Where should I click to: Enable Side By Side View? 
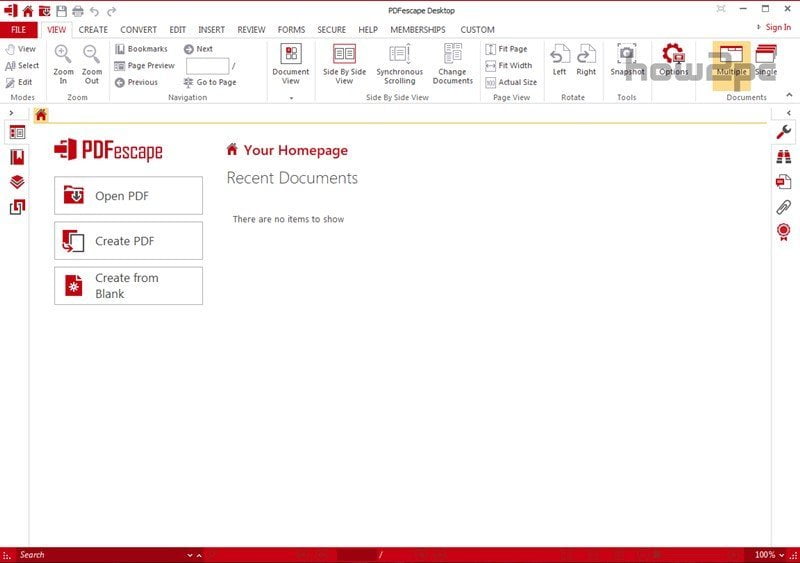pyautogui.click(x=344, y=64)
